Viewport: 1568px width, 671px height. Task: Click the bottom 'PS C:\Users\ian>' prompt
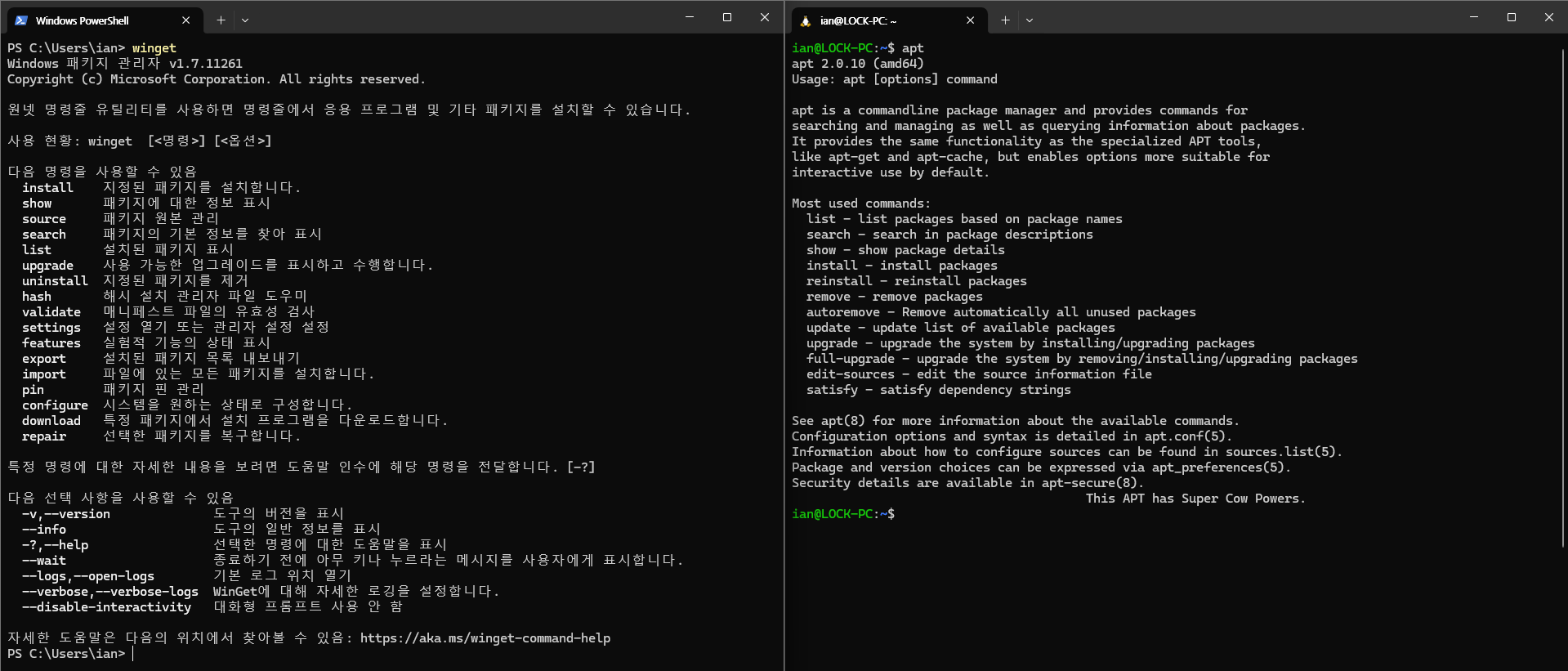coord(66,654)
